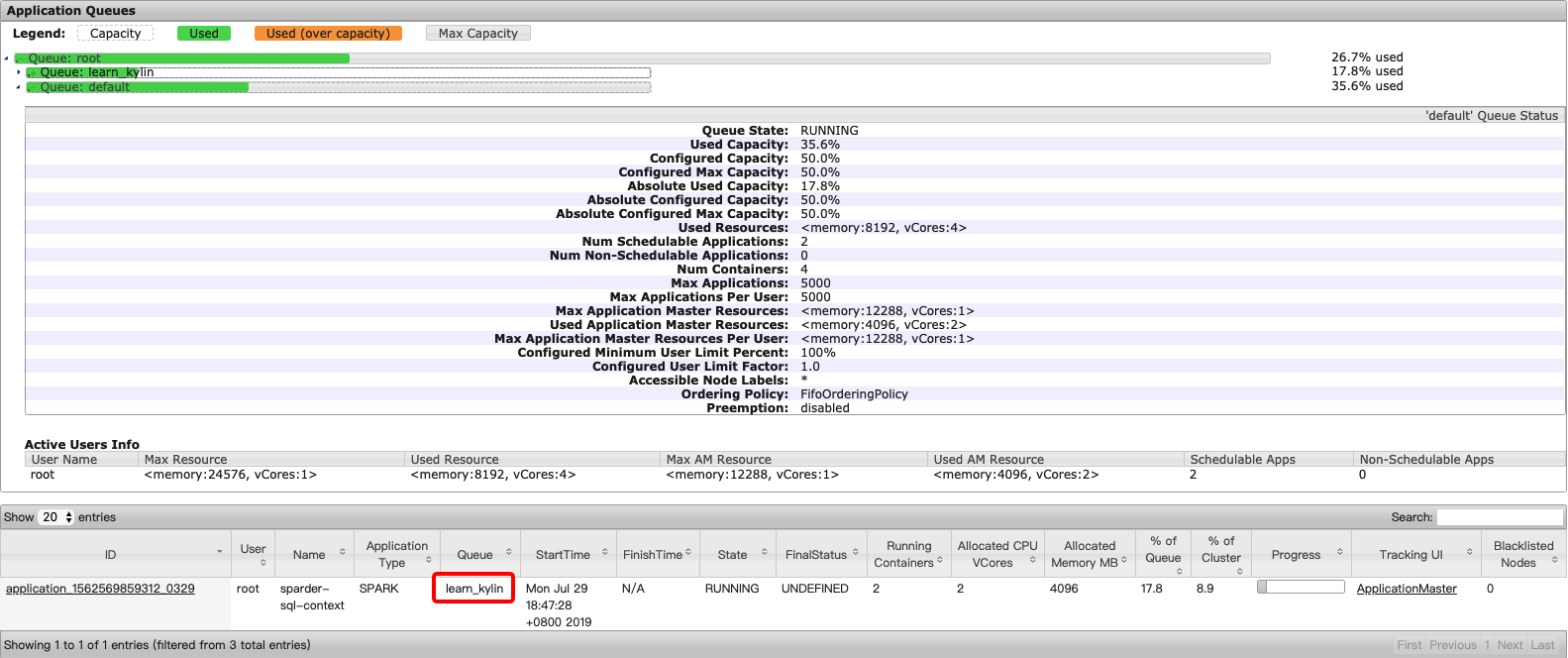
Task: Click the sort arrow on the ID column
Action: pos(219,552)
